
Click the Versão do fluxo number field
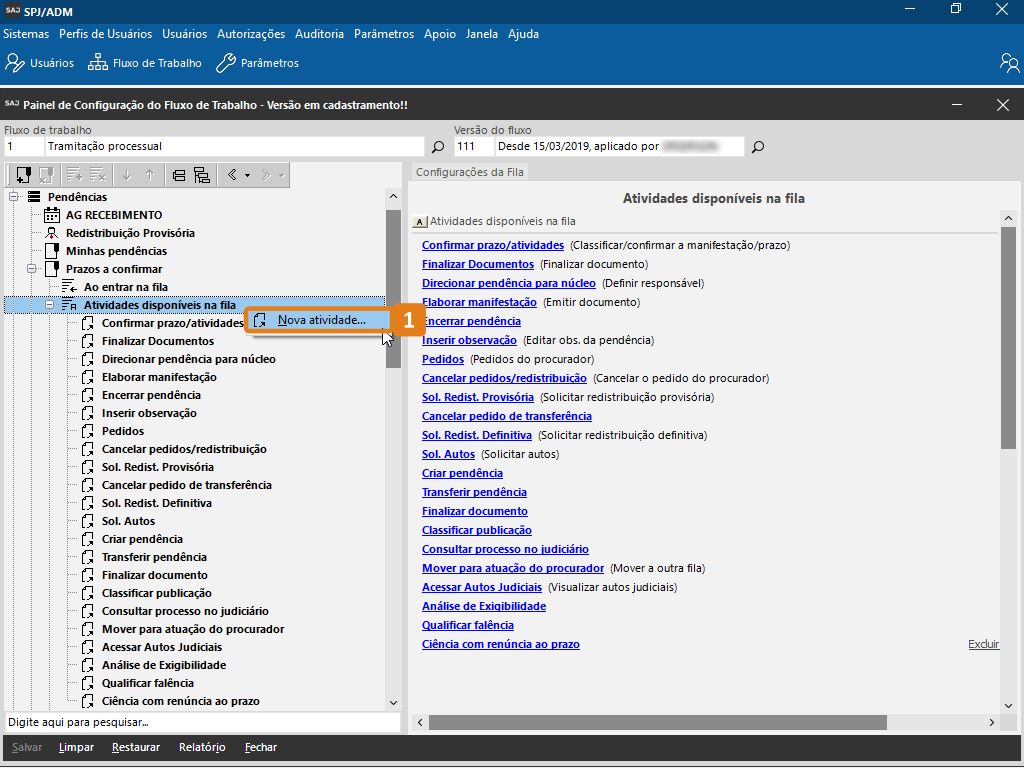click(473, 146)
